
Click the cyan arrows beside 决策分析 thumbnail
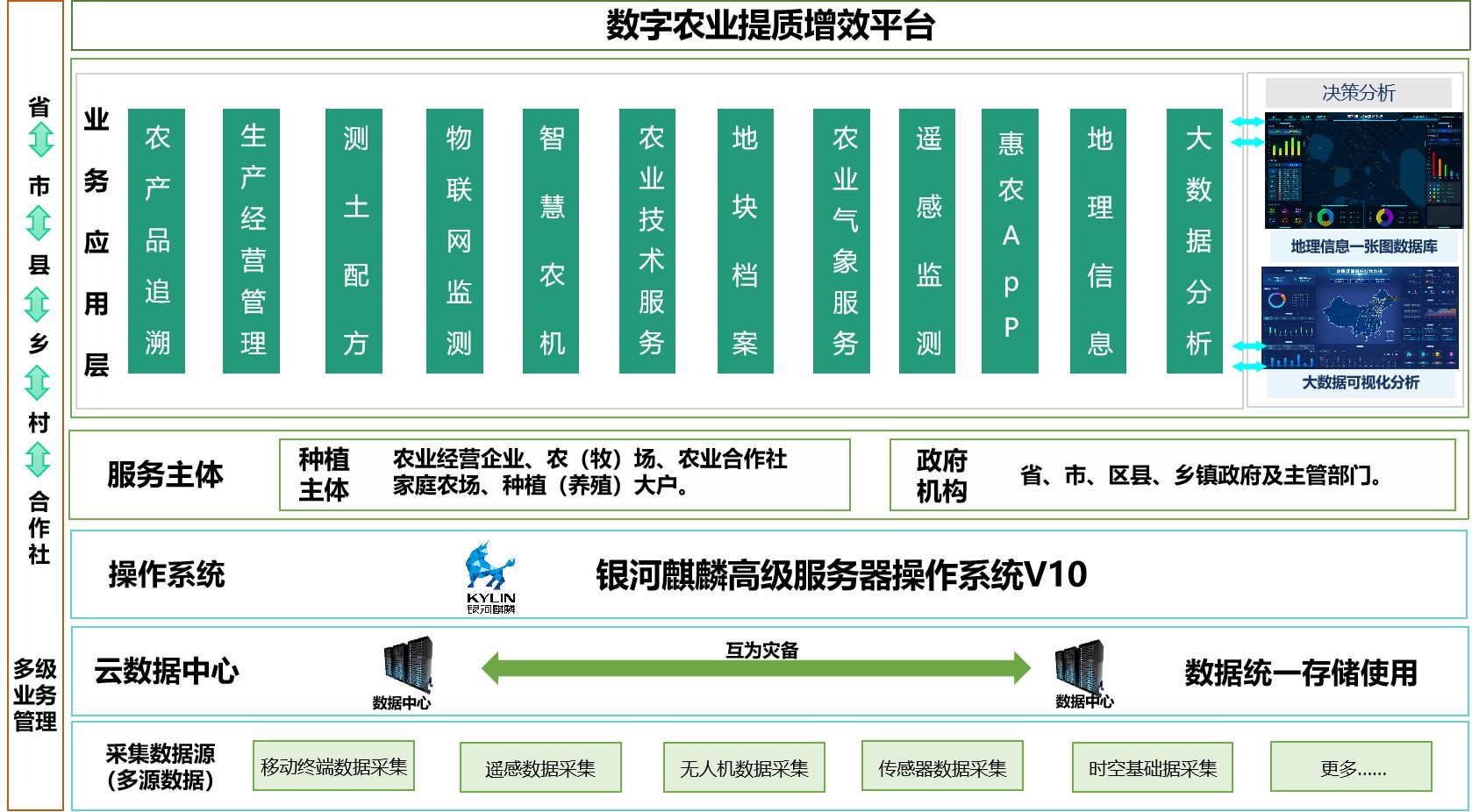pos(1247,132)
